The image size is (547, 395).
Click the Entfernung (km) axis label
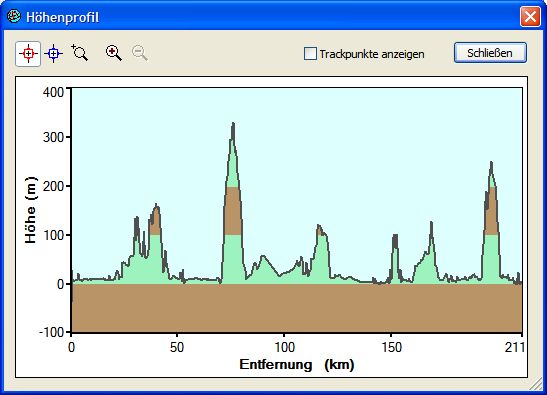(x=297, y=365)
